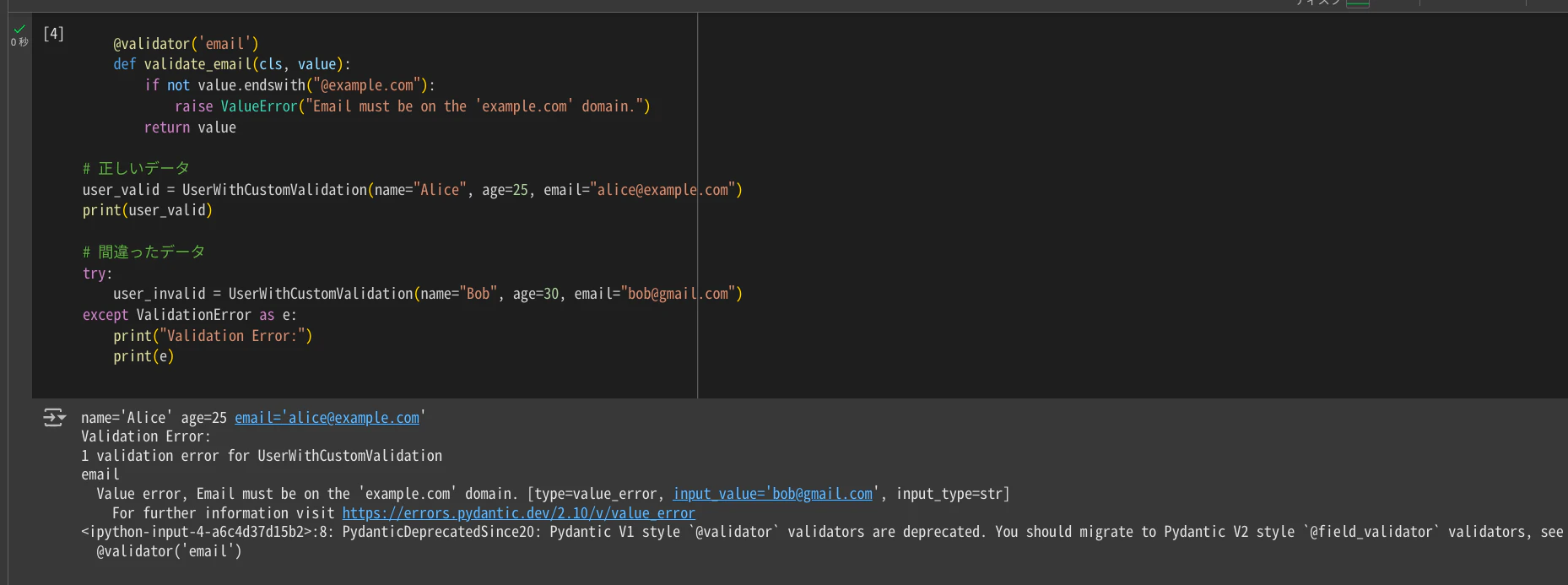
Task: Click "@validator('email')" on the last output line
Action: click(x=169, y=551)
